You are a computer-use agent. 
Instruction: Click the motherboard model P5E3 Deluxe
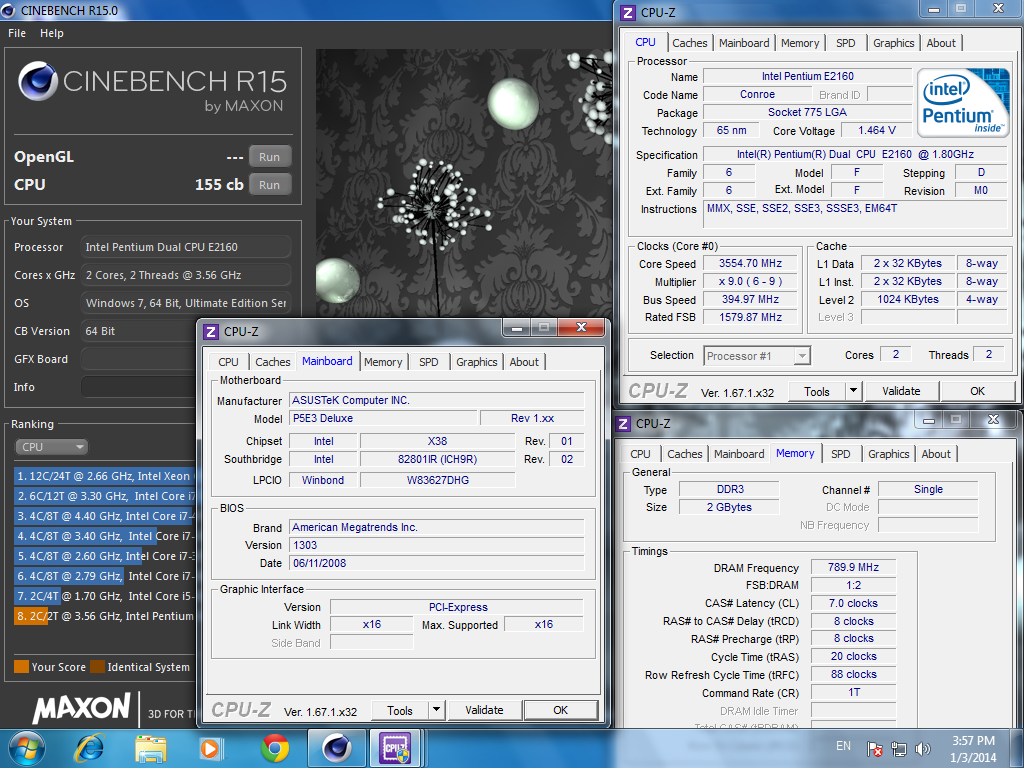pos(383,419)
